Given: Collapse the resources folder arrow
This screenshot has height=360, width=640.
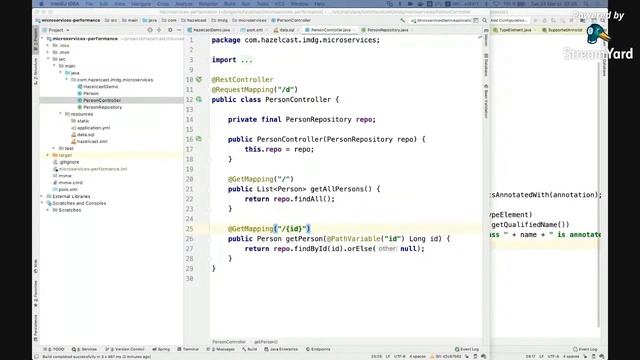Looking at the screenshot, I should pyautogui.click(x=60, y=114).
